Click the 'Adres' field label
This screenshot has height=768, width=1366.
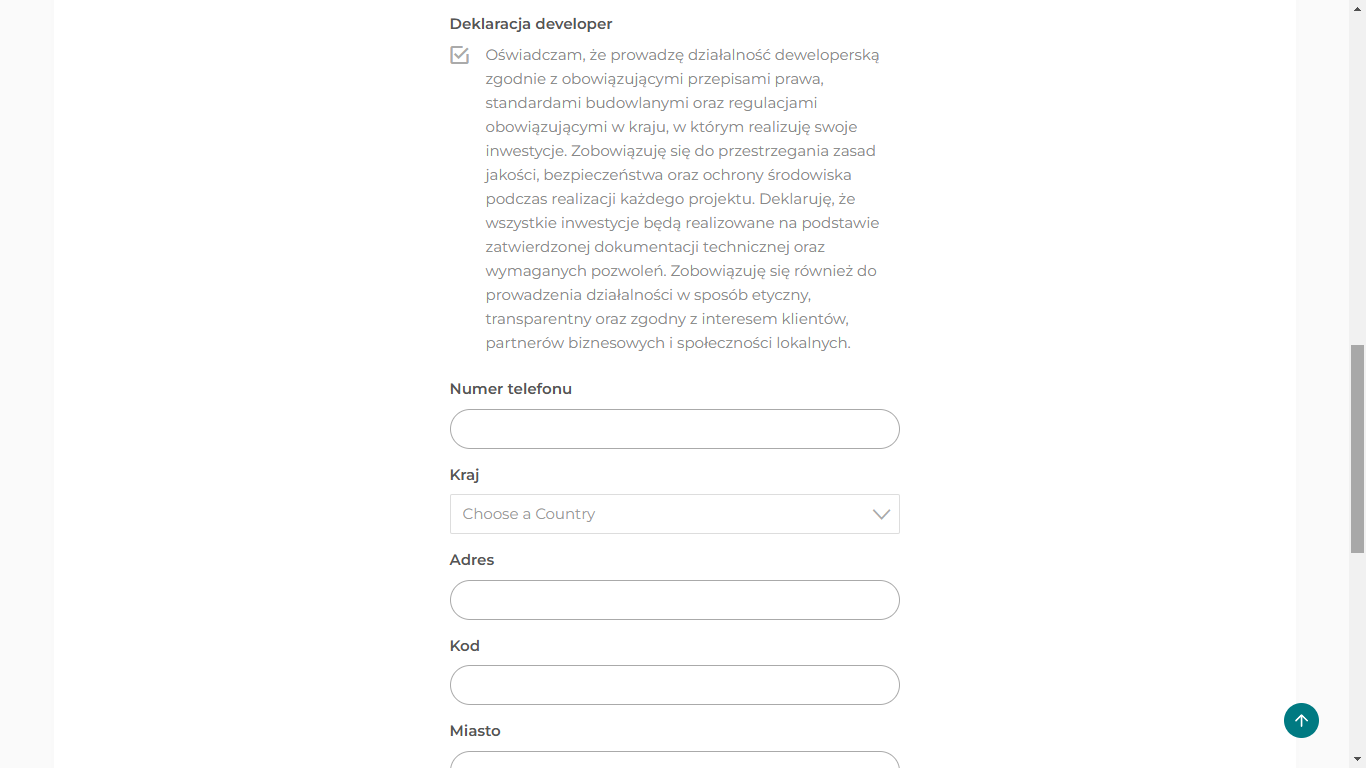click(472, 560)
